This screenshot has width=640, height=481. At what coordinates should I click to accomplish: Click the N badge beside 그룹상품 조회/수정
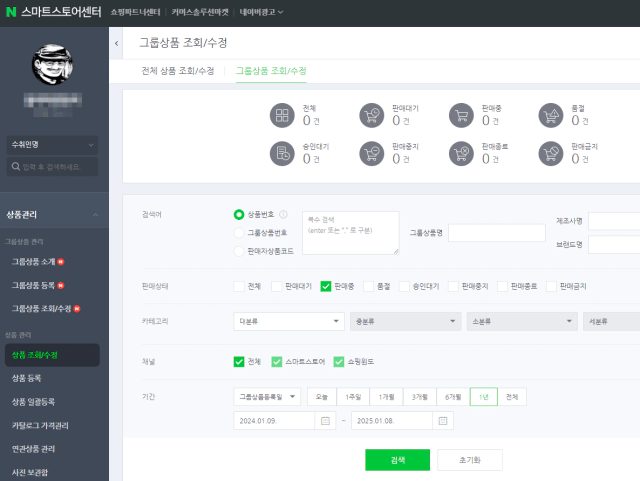(77, 309)
